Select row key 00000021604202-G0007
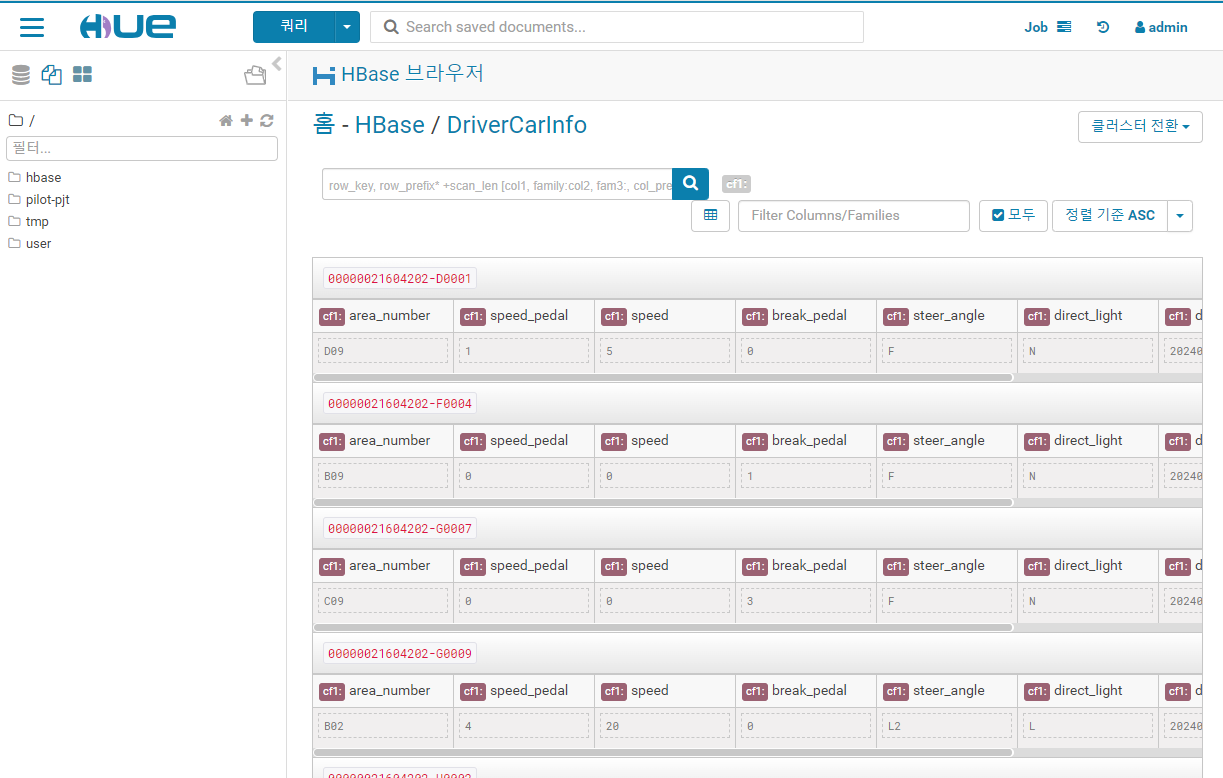 pyautogui.click(x=399, y=528)
